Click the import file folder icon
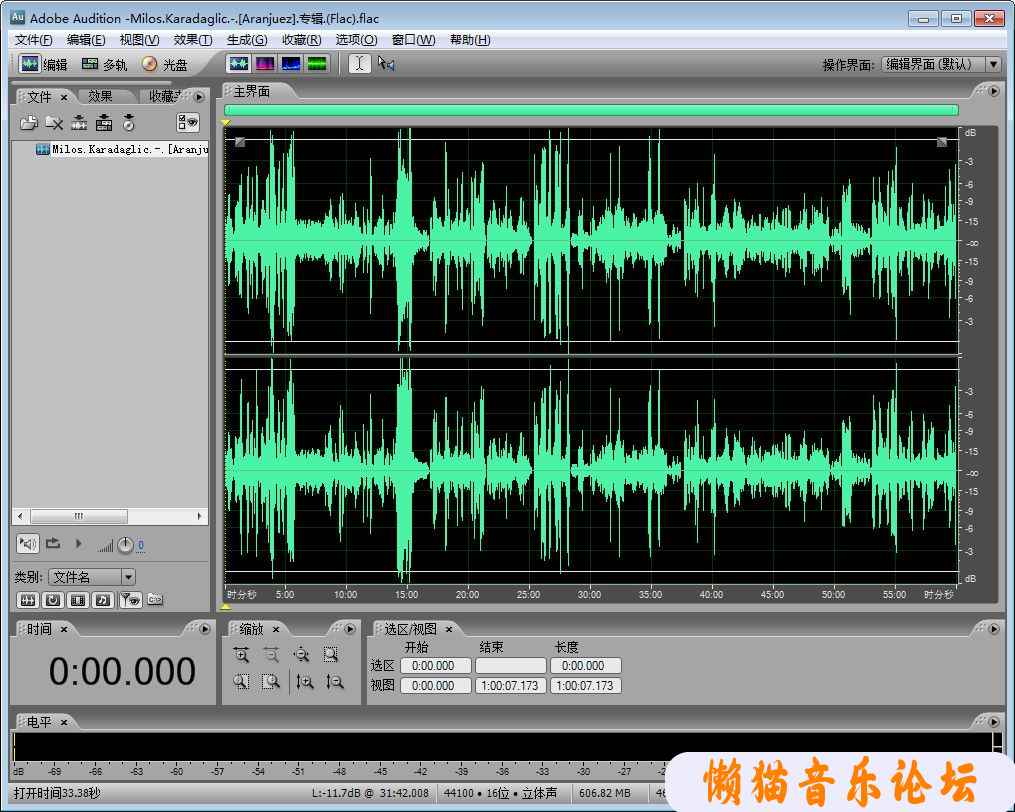Screen dimensions: 1015x812 click(x=29, y=122)
